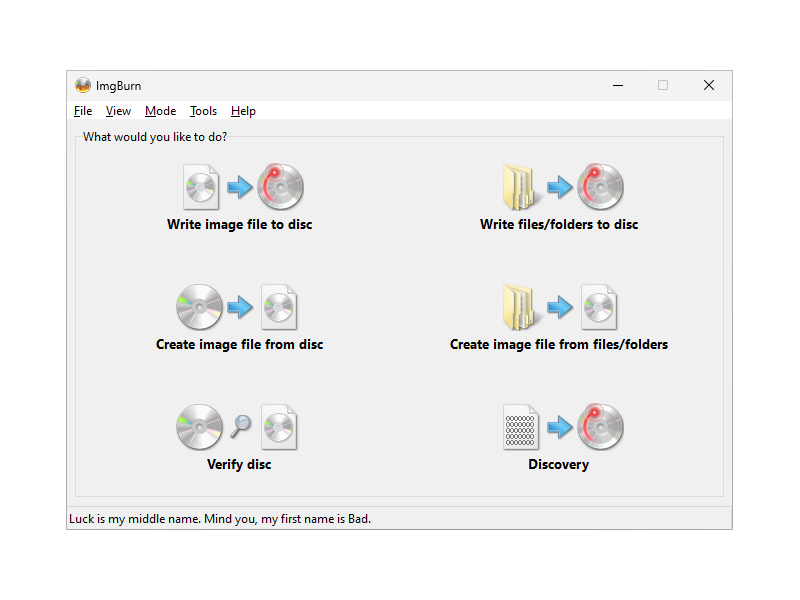Expand the Mode menu

160,111
